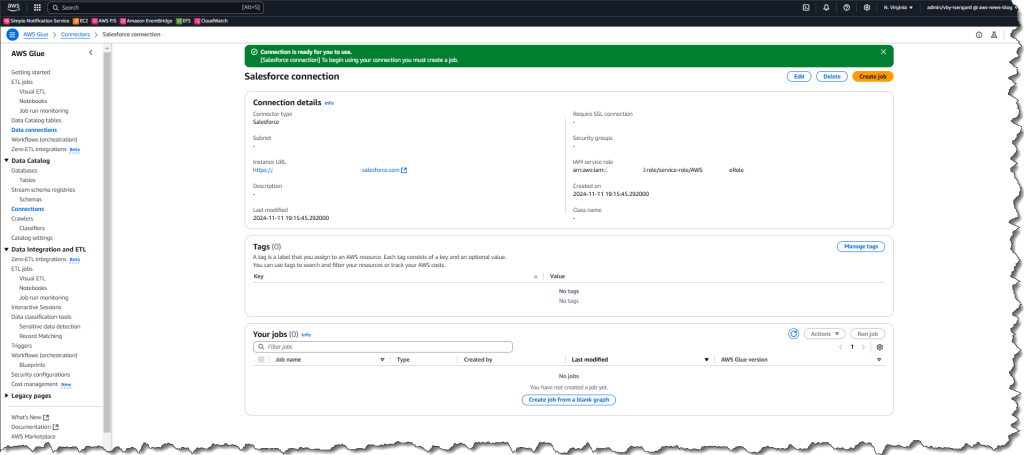Click the Manage tags button
Image resolution: width=1024 pixels, height=455 pixels.
click(x=861, y=247)
